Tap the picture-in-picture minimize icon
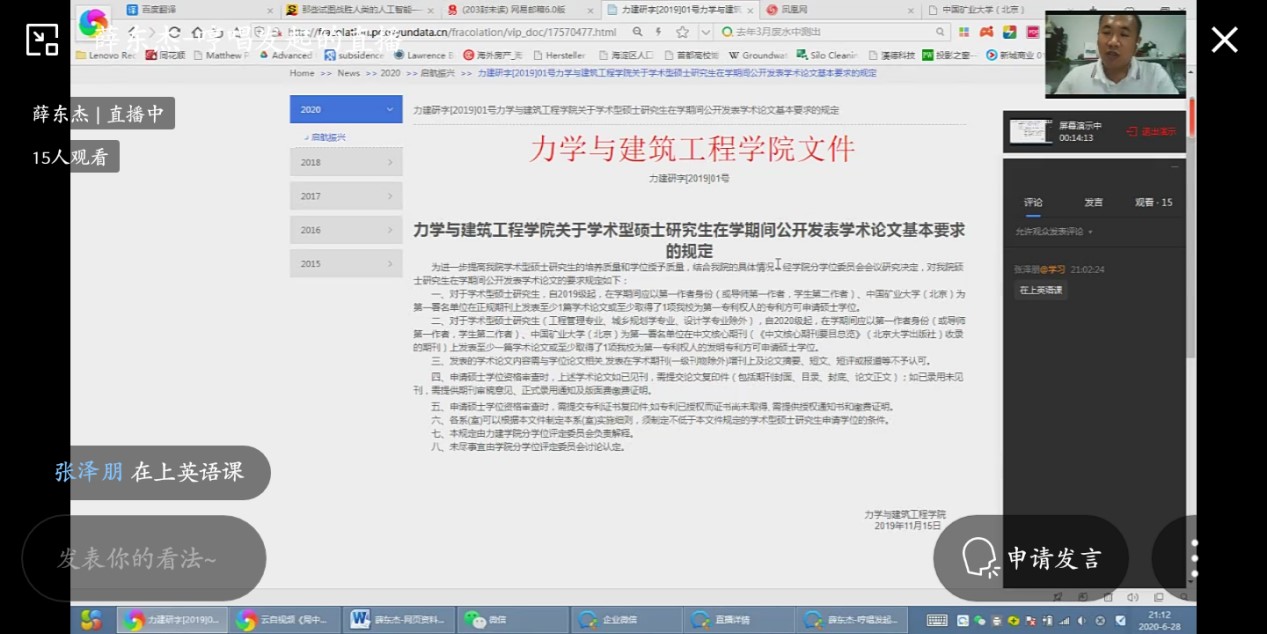This screenshot has width=1267, height=634. (42, 40)
